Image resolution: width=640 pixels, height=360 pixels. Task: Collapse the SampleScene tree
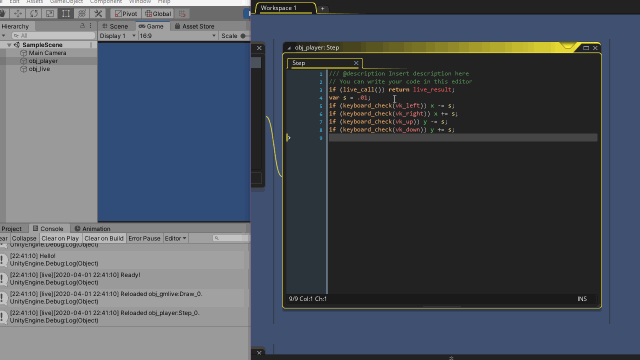pos(9,45)
